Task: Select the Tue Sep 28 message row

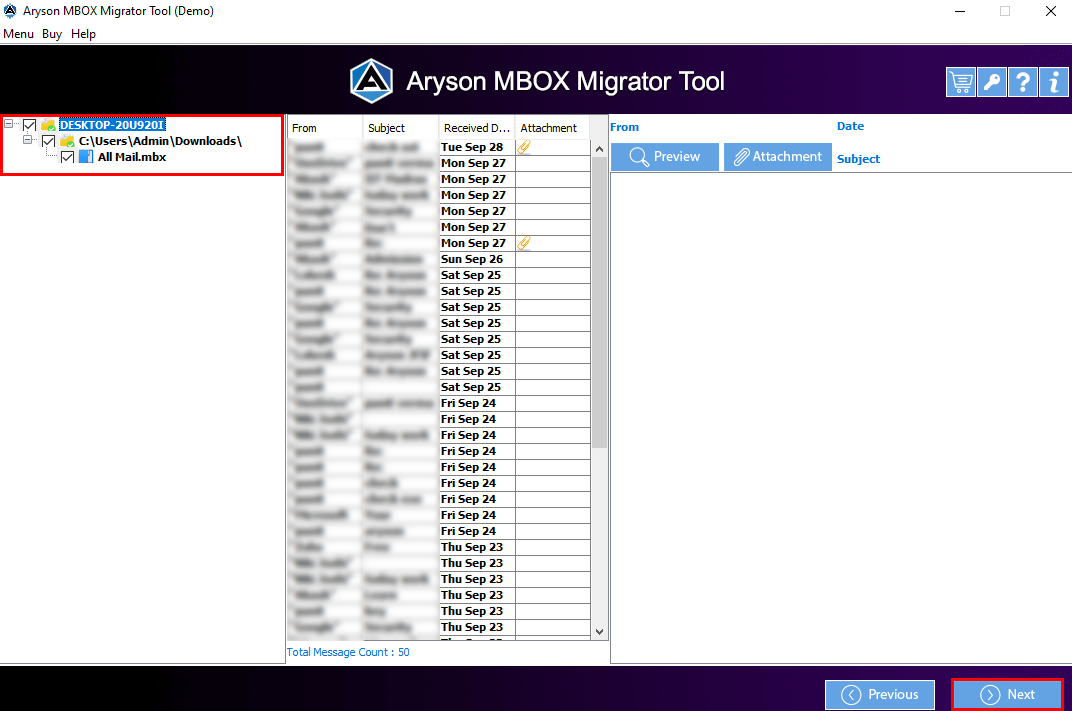Action: [439, 147]
